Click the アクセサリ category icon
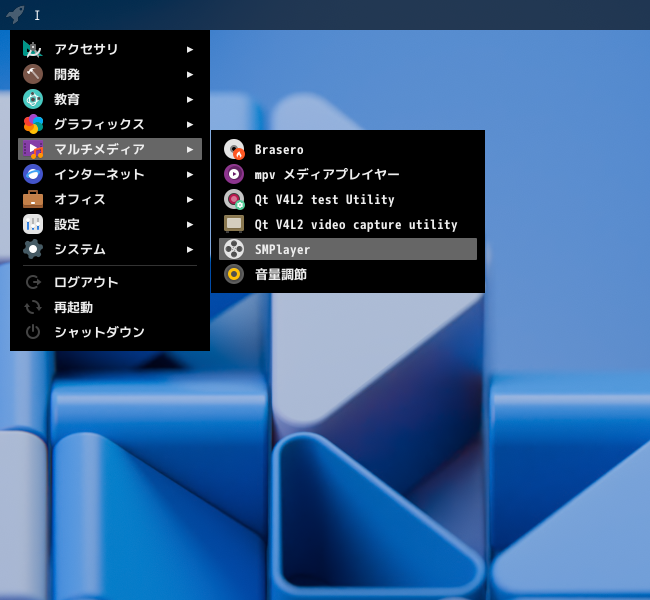Viewport: 650px width, 600px height. 33,49
